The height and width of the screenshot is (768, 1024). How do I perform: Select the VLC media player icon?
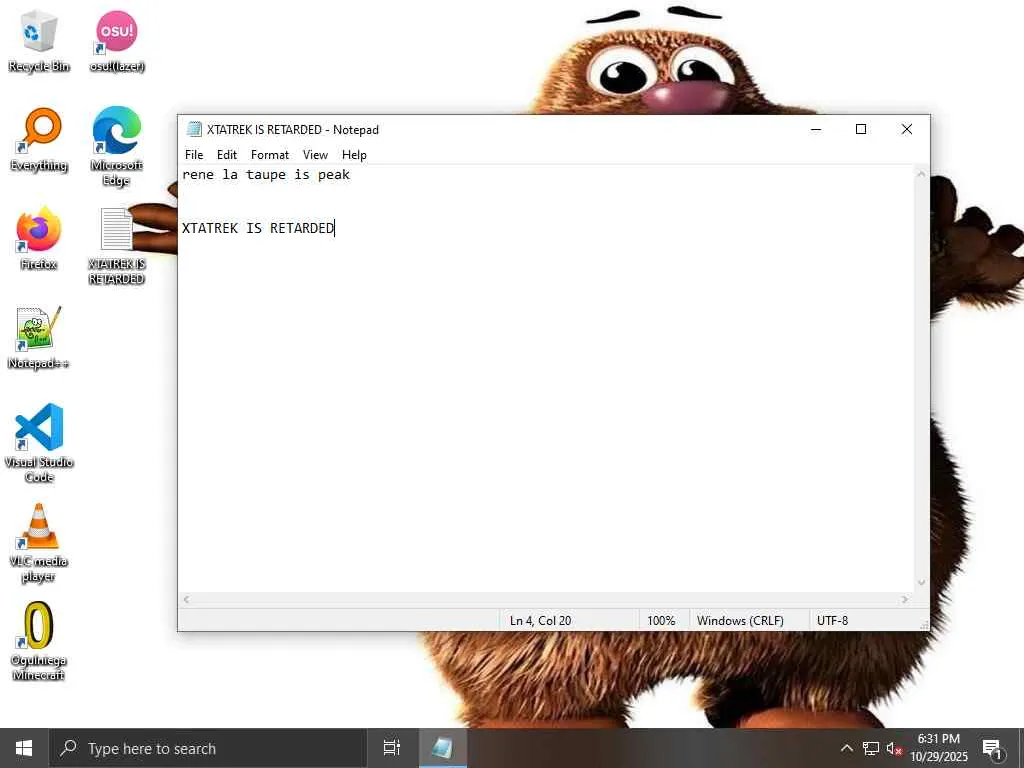click(x=39, y=543)
